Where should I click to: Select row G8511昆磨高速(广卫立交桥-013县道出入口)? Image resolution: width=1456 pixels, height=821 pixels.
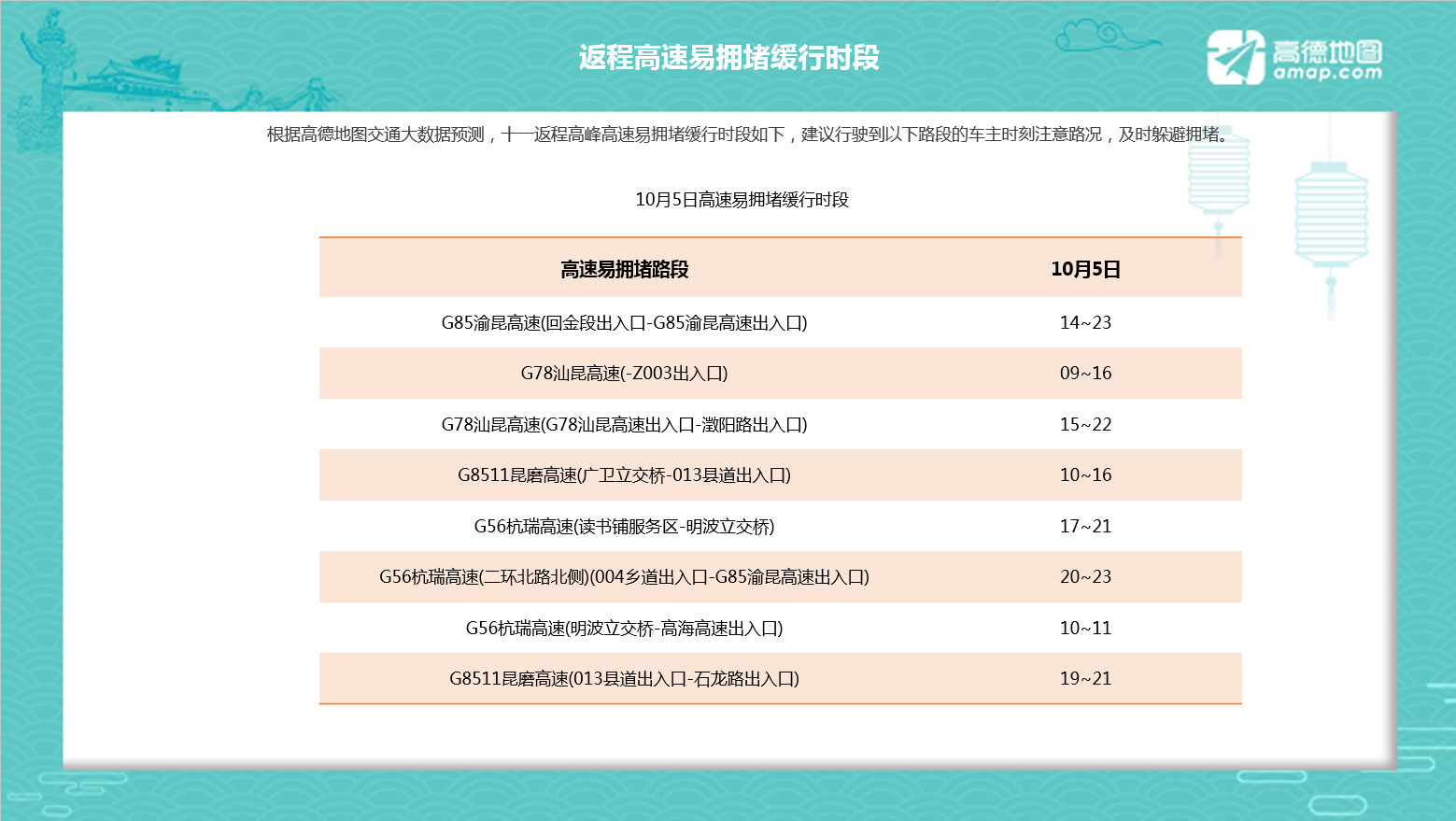tap(781, 475)
